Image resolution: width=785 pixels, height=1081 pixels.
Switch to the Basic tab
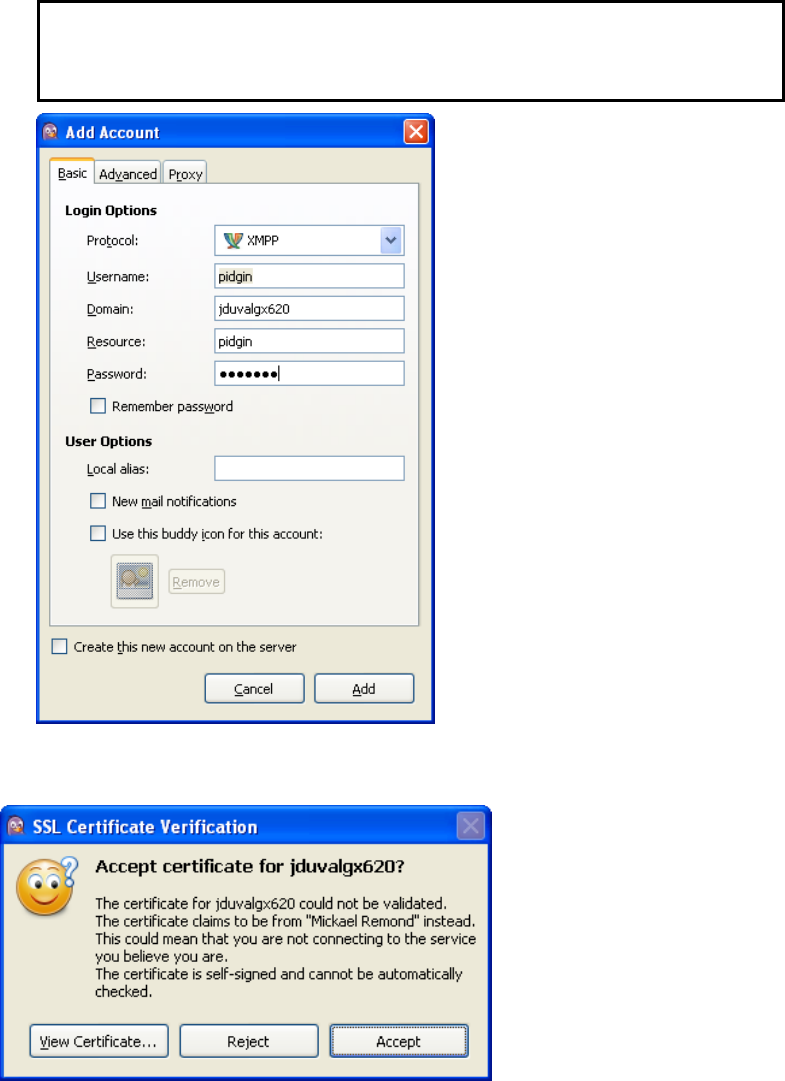point(72,173)
